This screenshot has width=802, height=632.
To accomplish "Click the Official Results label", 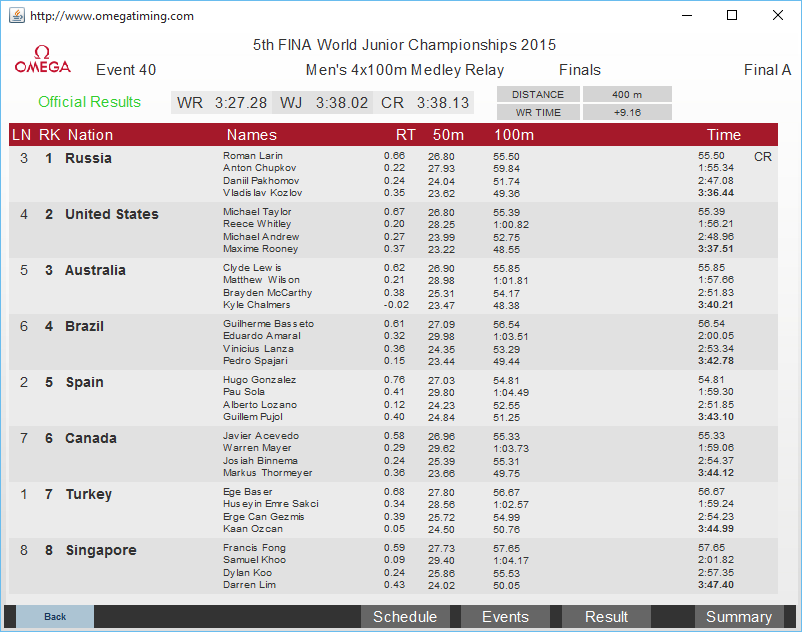I will click(x=90, y=102).
